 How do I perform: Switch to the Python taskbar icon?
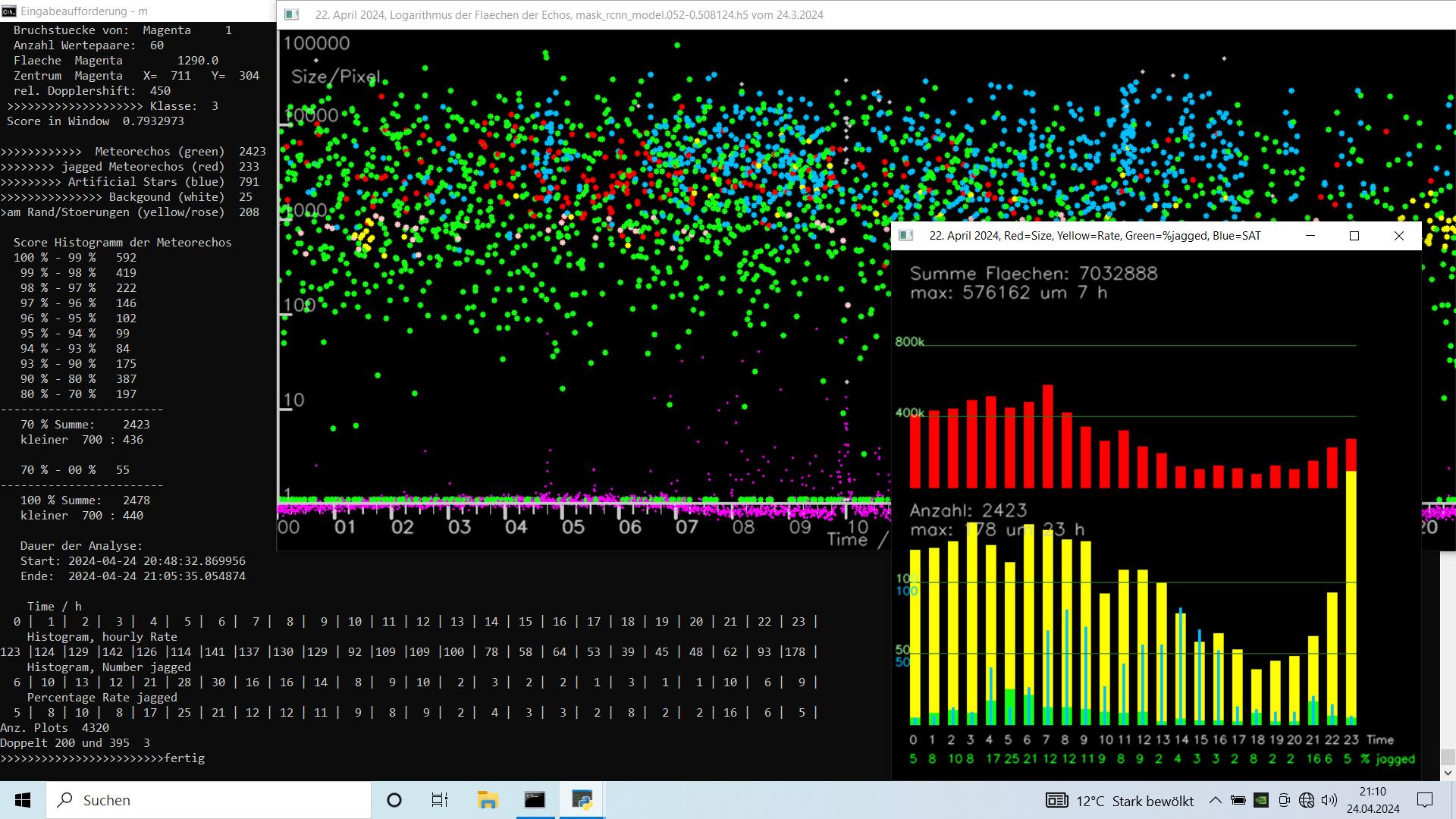pos(582,800)
